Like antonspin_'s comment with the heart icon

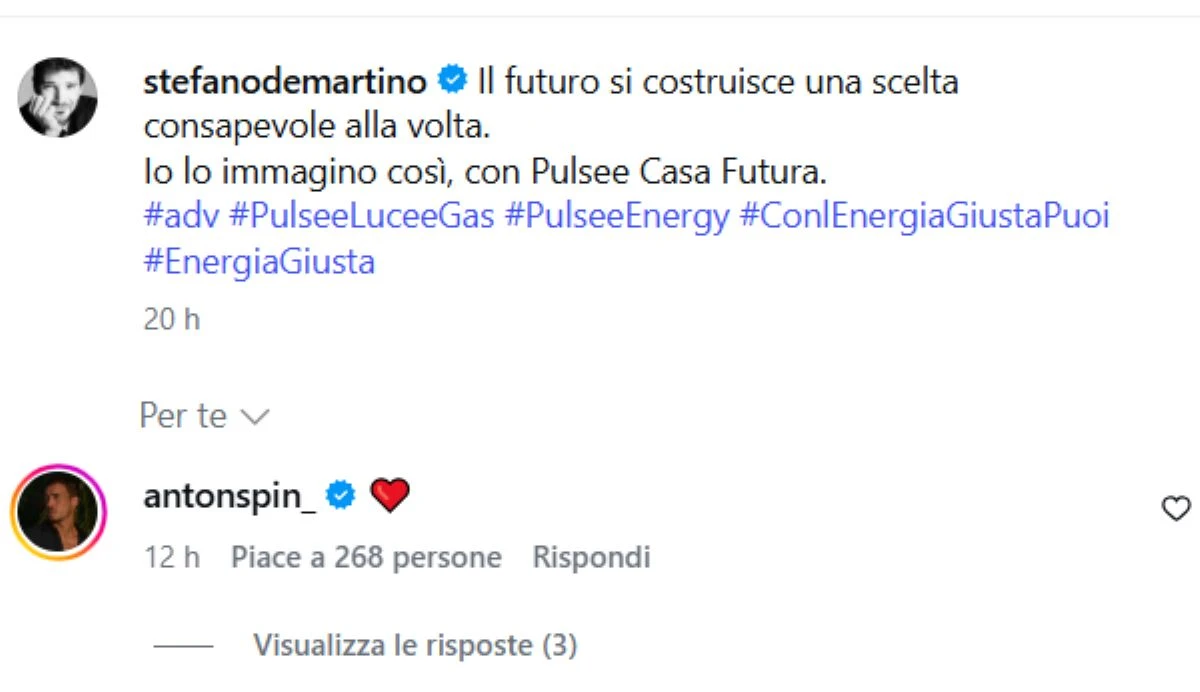coord(1174,508)
